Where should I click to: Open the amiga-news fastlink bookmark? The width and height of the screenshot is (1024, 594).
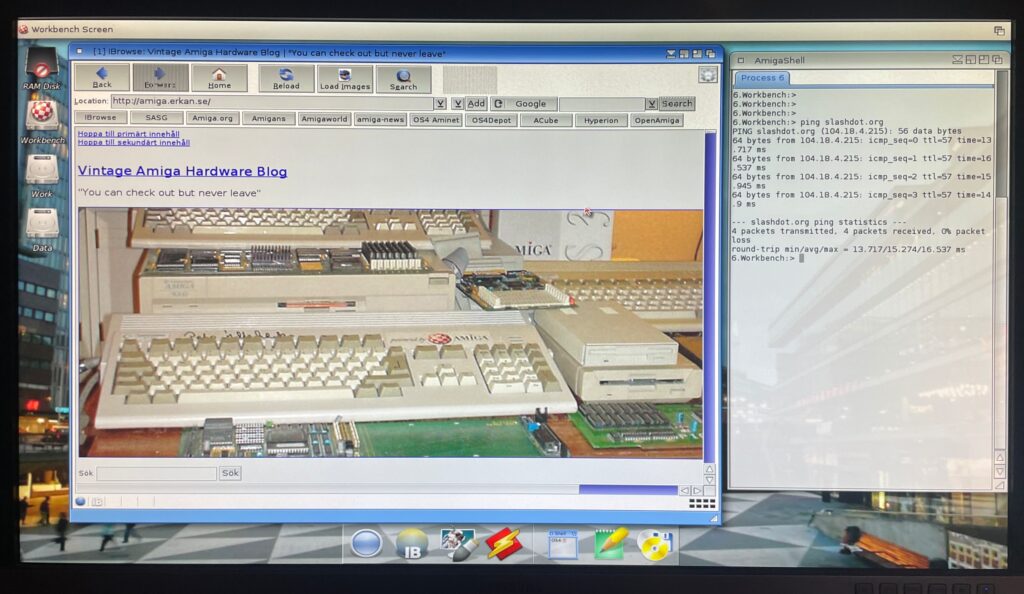(x=380, y=119)
